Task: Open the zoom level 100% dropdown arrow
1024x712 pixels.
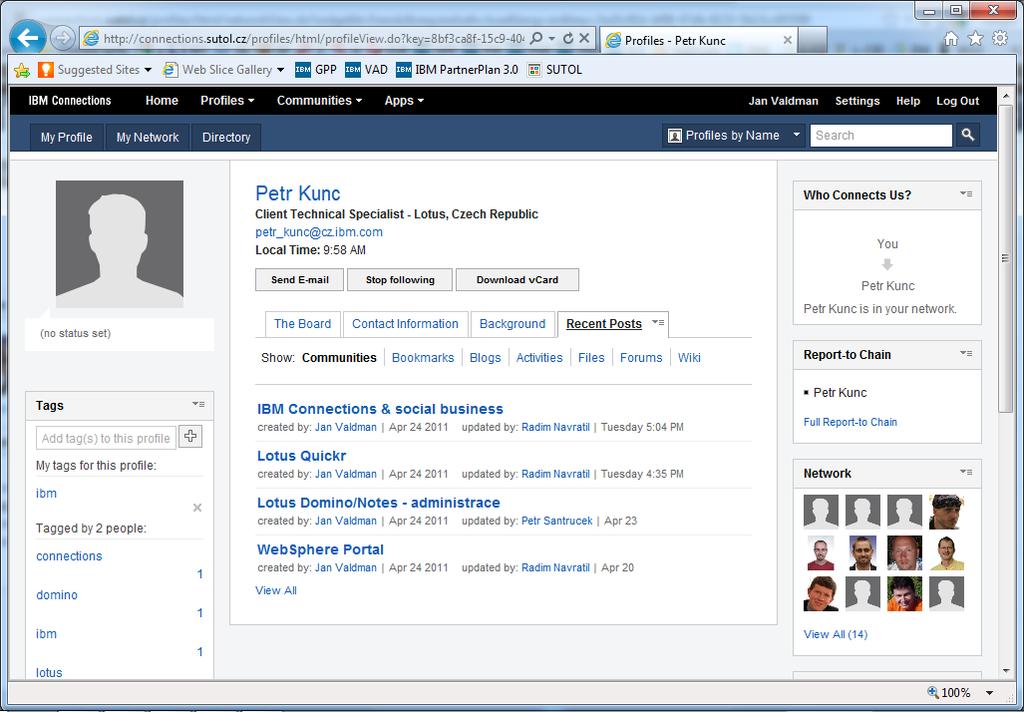Action: 989,693
